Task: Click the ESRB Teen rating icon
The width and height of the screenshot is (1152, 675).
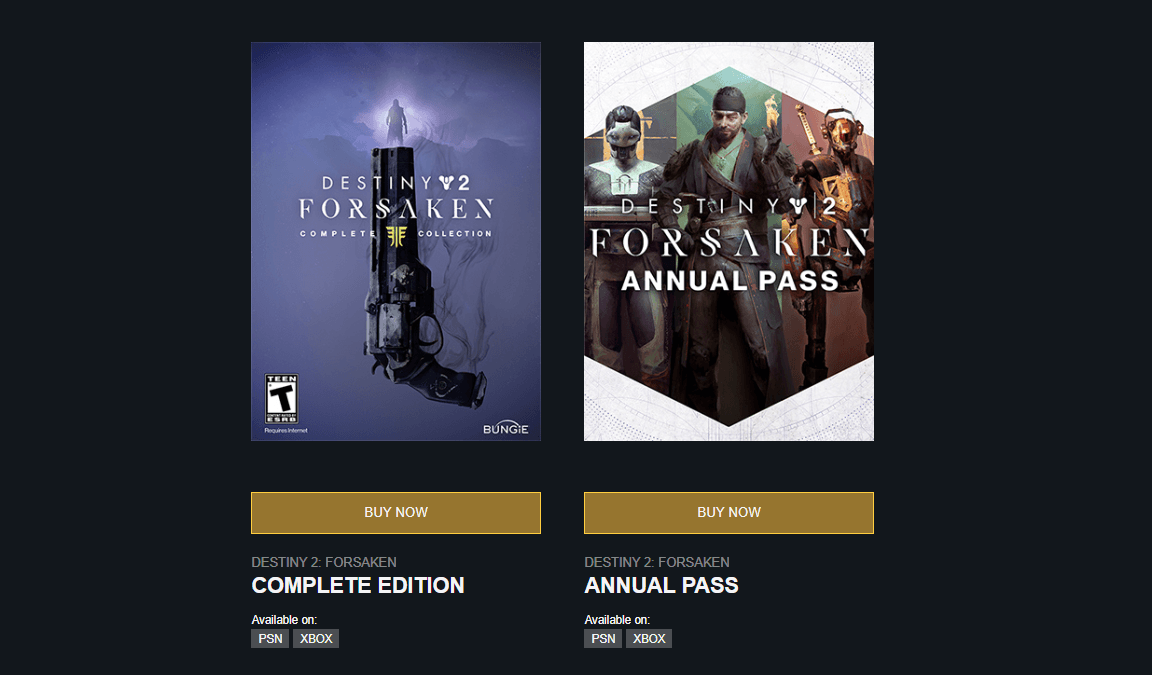Action: point(278,399)
